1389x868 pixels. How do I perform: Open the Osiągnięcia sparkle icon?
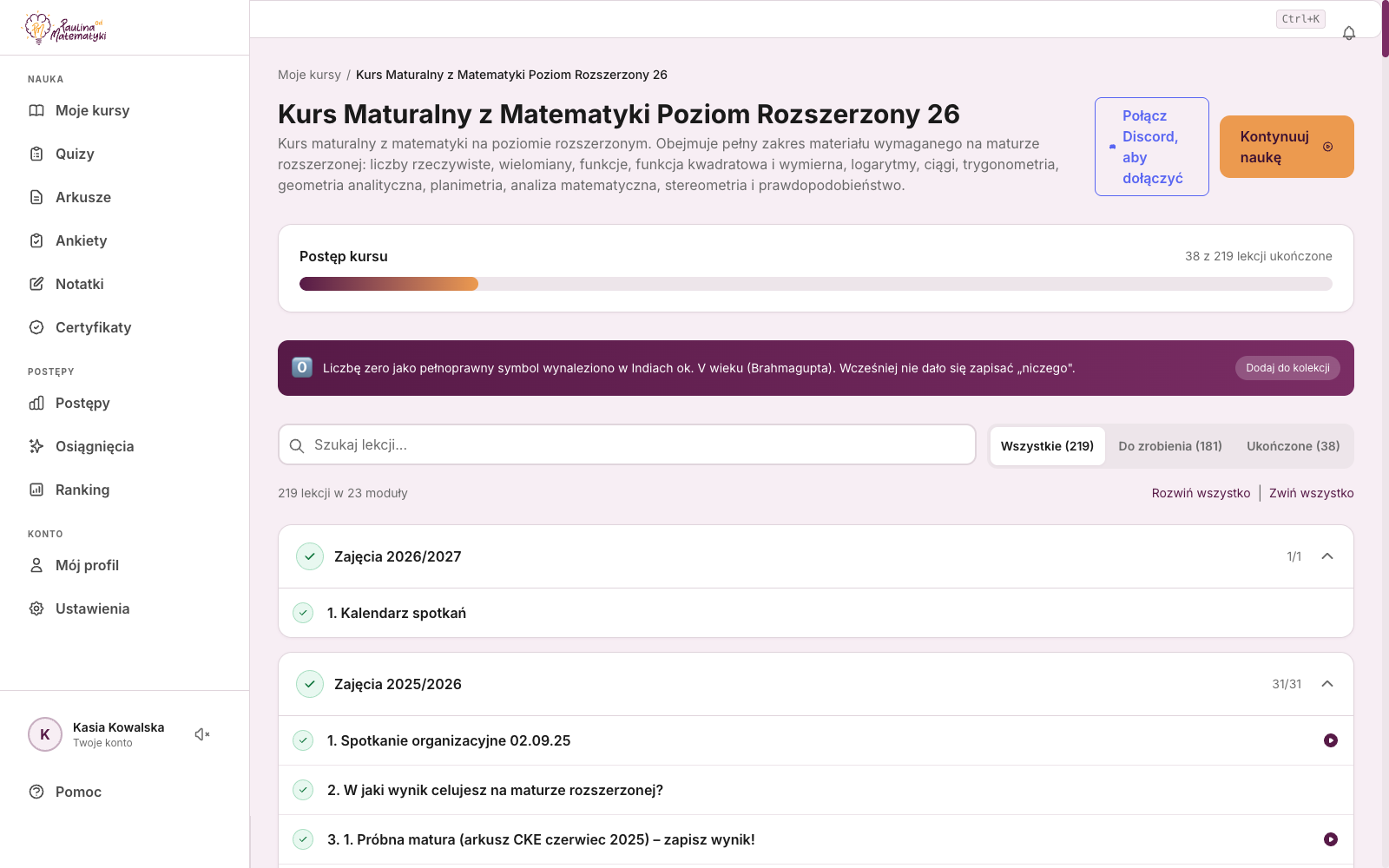click(36, 446)
